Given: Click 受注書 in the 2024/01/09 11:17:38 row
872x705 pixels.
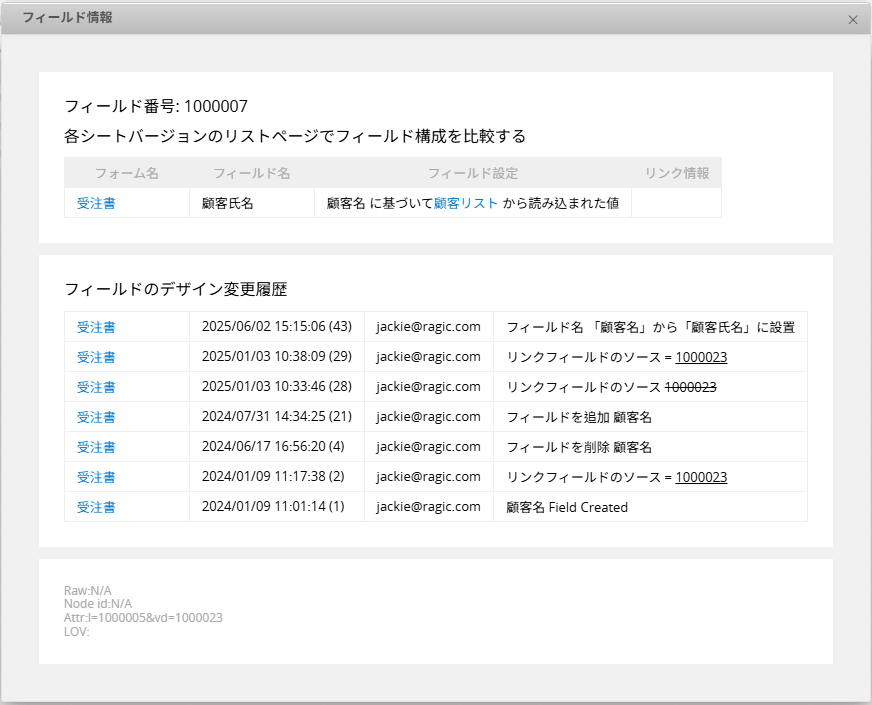Looking at the screenshot, I should [x=96, y=477].
